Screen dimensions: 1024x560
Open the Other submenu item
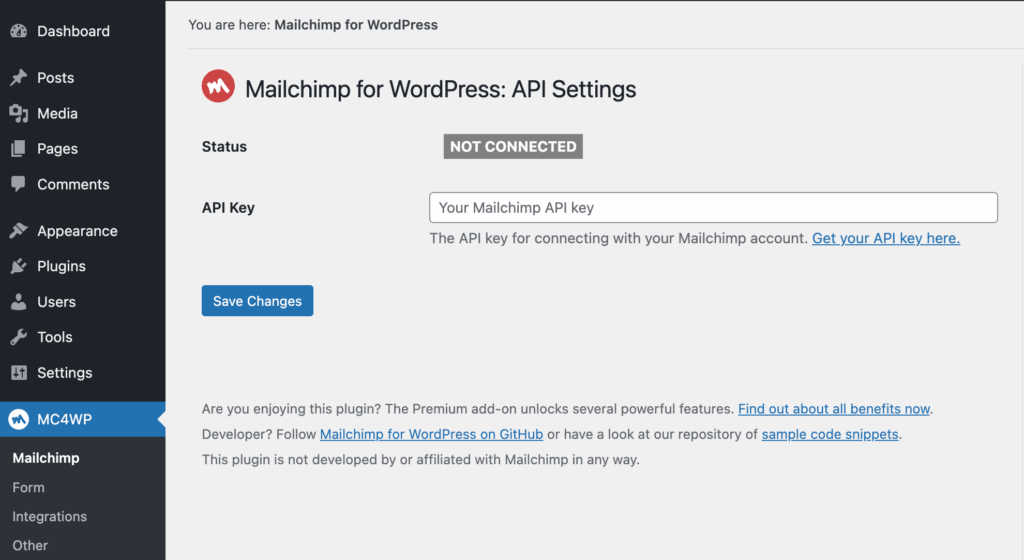[30, 545]
